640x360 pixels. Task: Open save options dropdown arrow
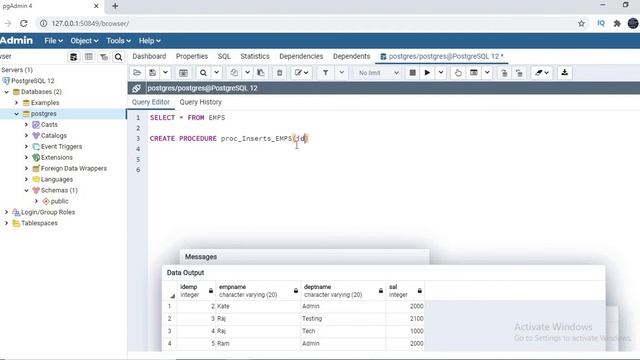tap(165, 73)
